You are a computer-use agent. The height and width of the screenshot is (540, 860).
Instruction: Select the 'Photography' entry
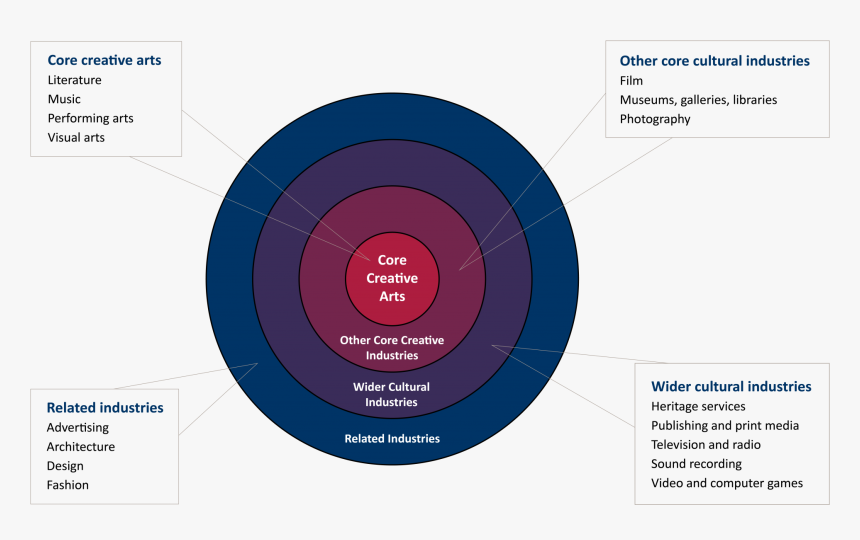pos(655,119)
